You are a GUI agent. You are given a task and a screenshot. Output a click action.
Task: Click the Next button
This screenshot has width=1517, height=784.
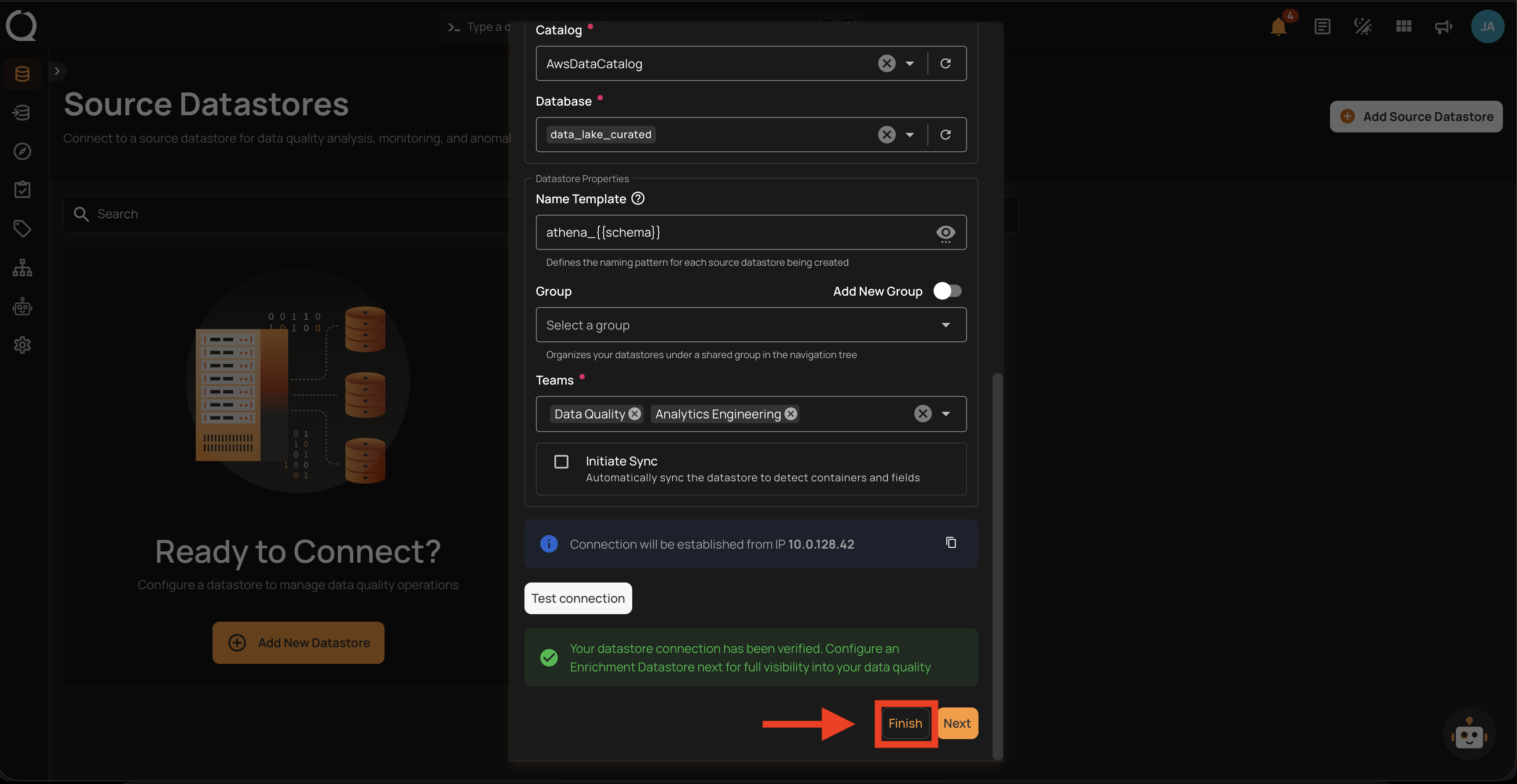pyautogui.click(x=957, y=723)
